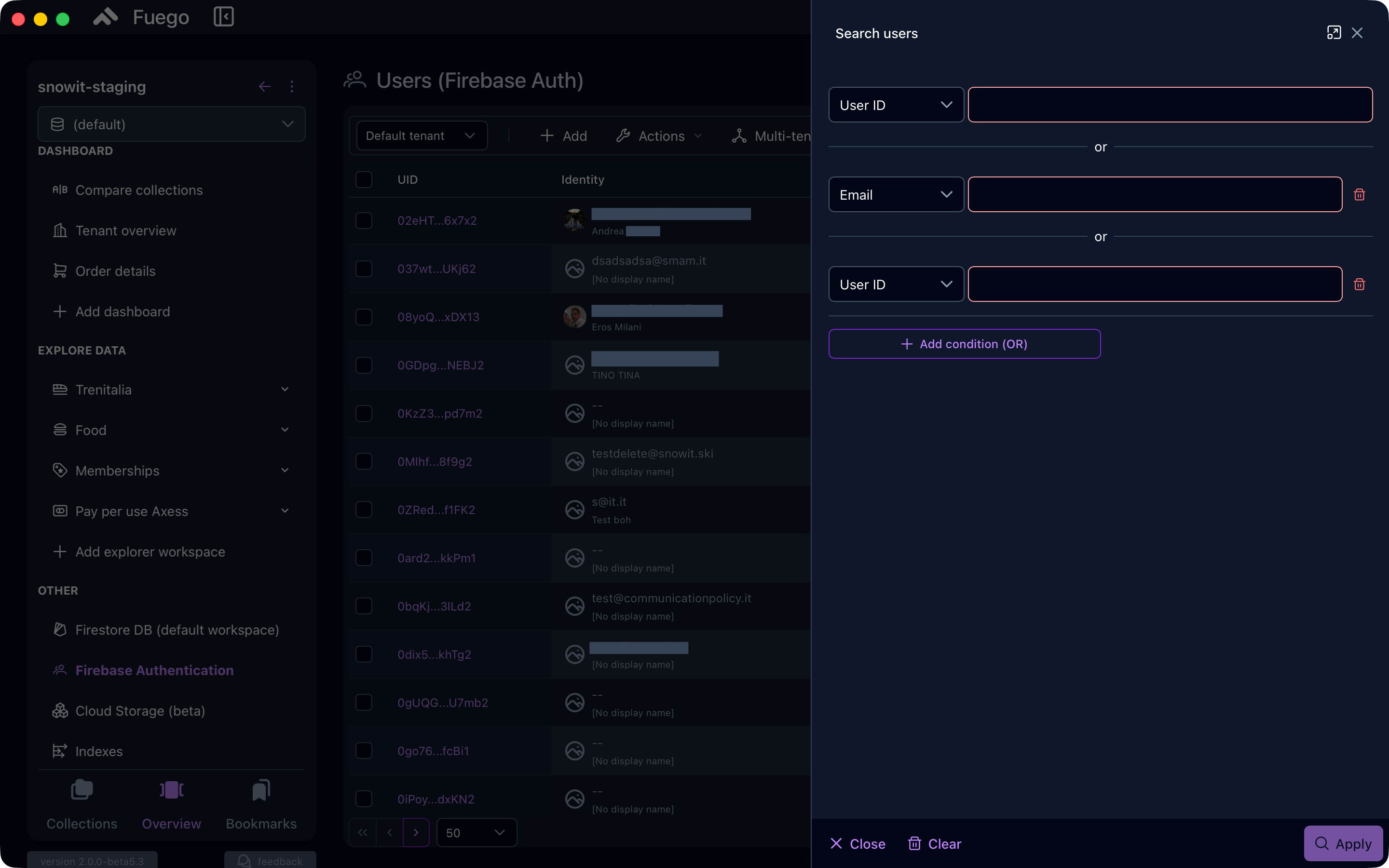Image resolution: width=1389 pixels, height=868 pixels.
Task: Switch to Bookmarks tab
Action: (261, 805)
